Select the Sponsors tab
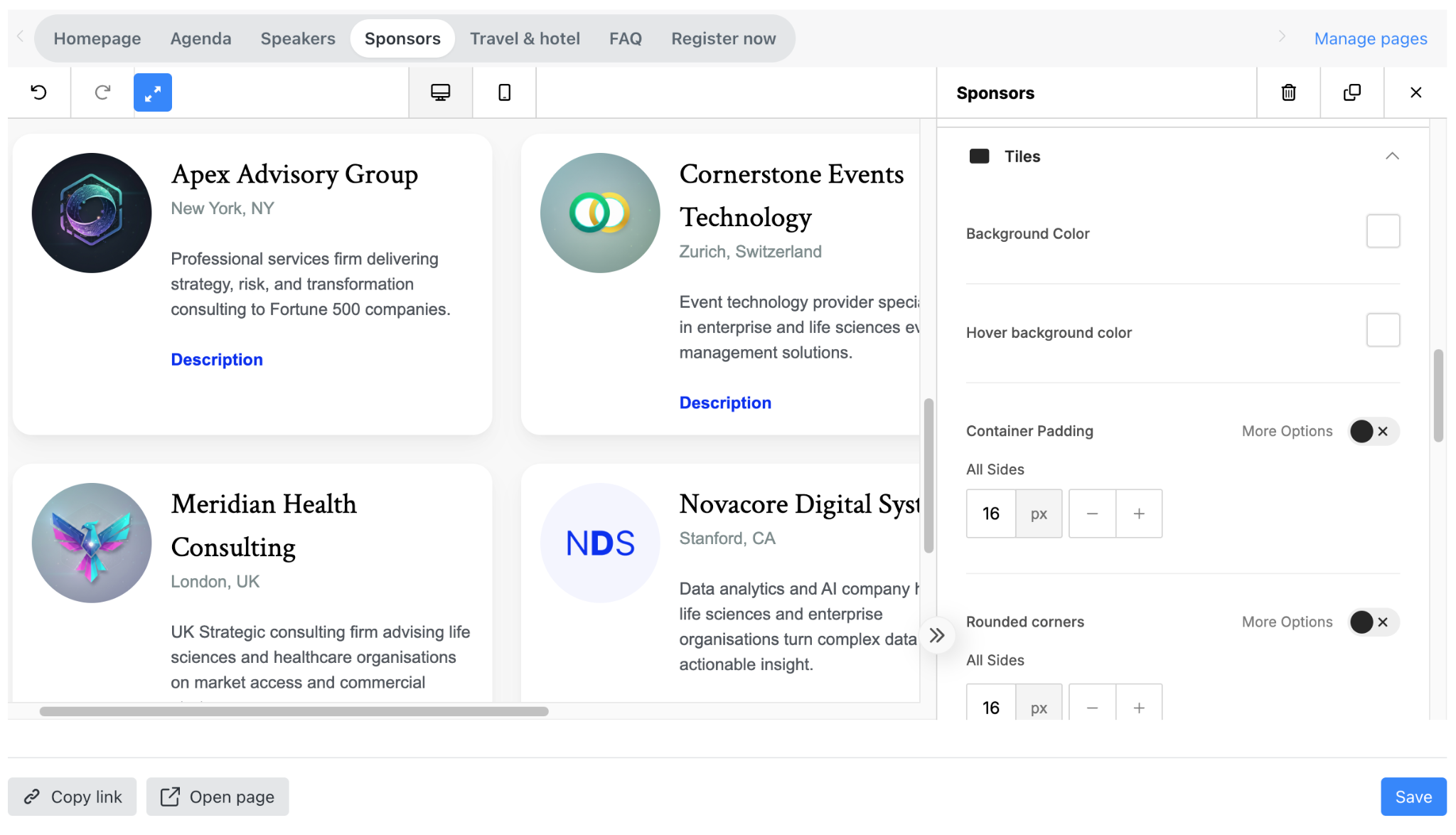Viewport: 1456px width, 835px height. click(x=402, y=38)
